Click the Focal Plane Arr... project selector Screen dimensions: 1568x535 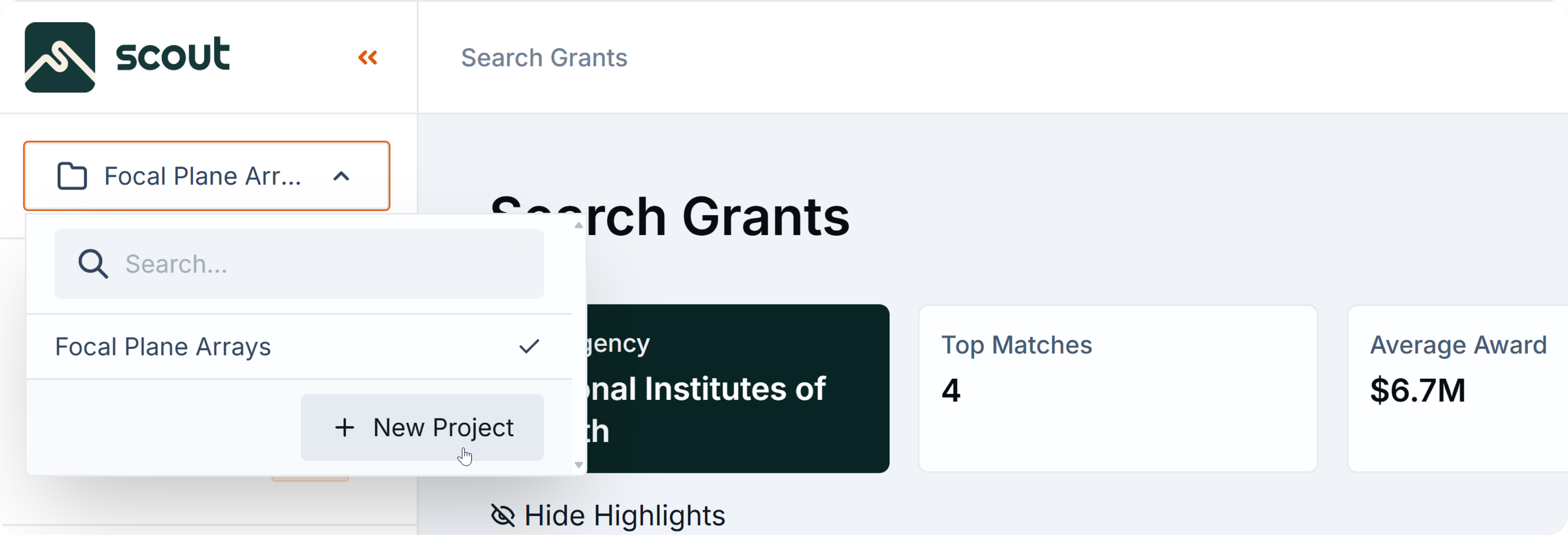point(202,177)
